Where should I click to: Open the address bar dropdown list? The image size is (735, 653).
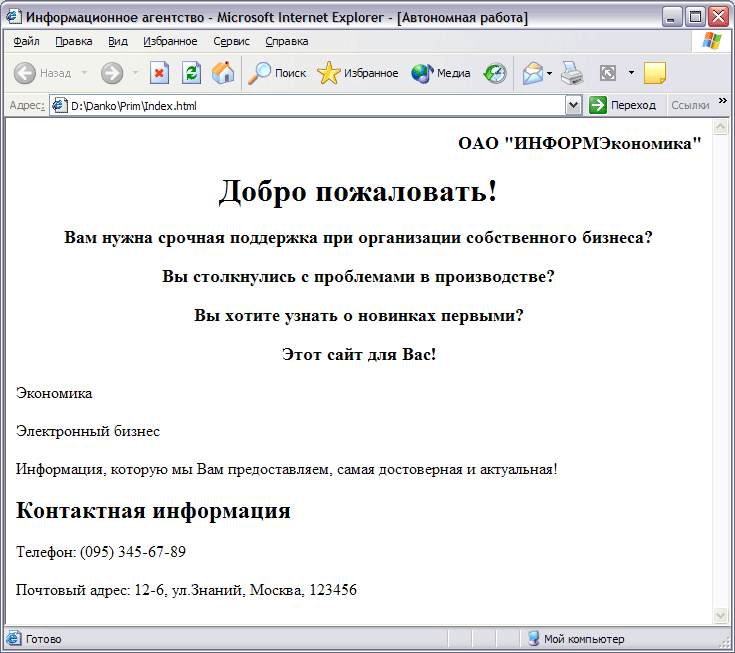click(x=573, y=105)
